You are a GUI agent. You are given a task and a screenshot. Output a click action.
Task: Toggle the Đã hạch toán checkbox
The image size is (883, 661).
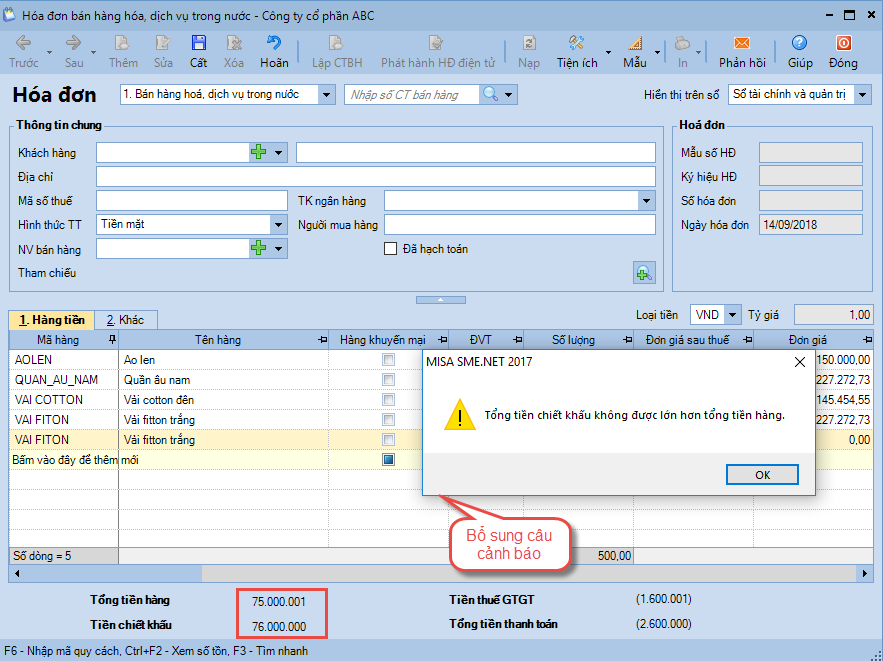click(391, 249)
